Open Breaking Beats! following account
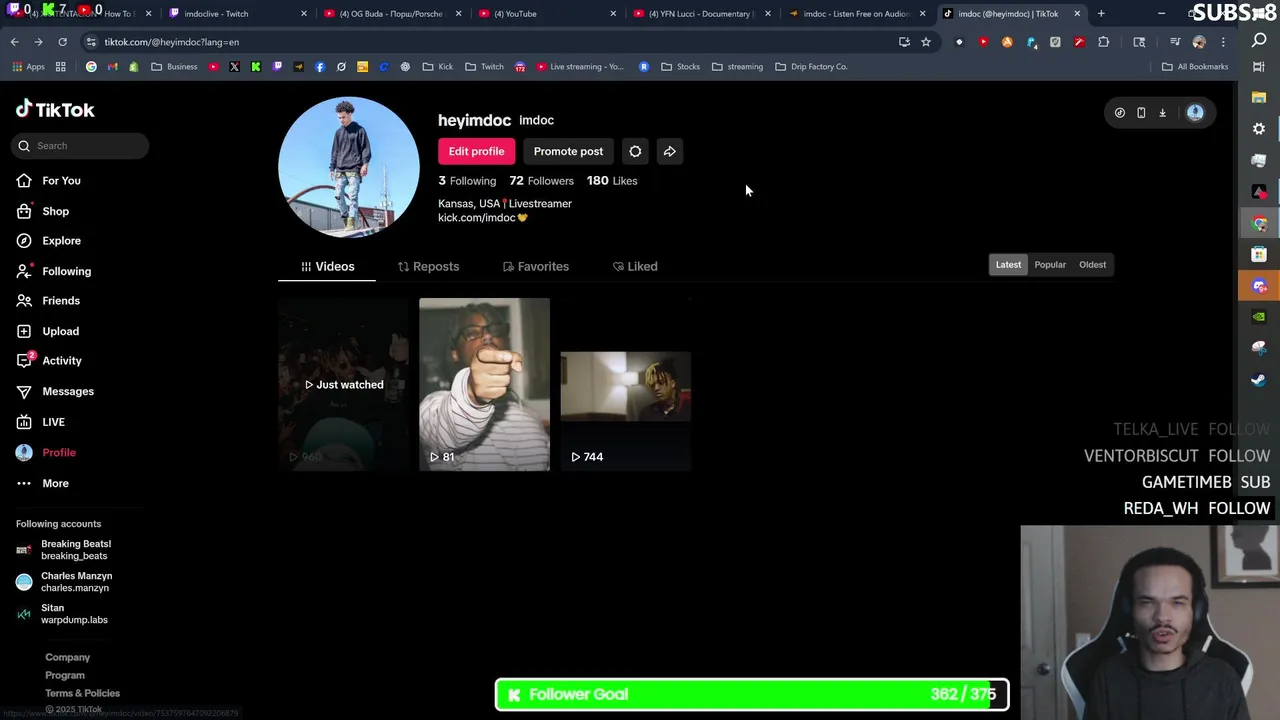Image resolution: width=1280 pixels, height=720 pixels. tap(64, 550)
